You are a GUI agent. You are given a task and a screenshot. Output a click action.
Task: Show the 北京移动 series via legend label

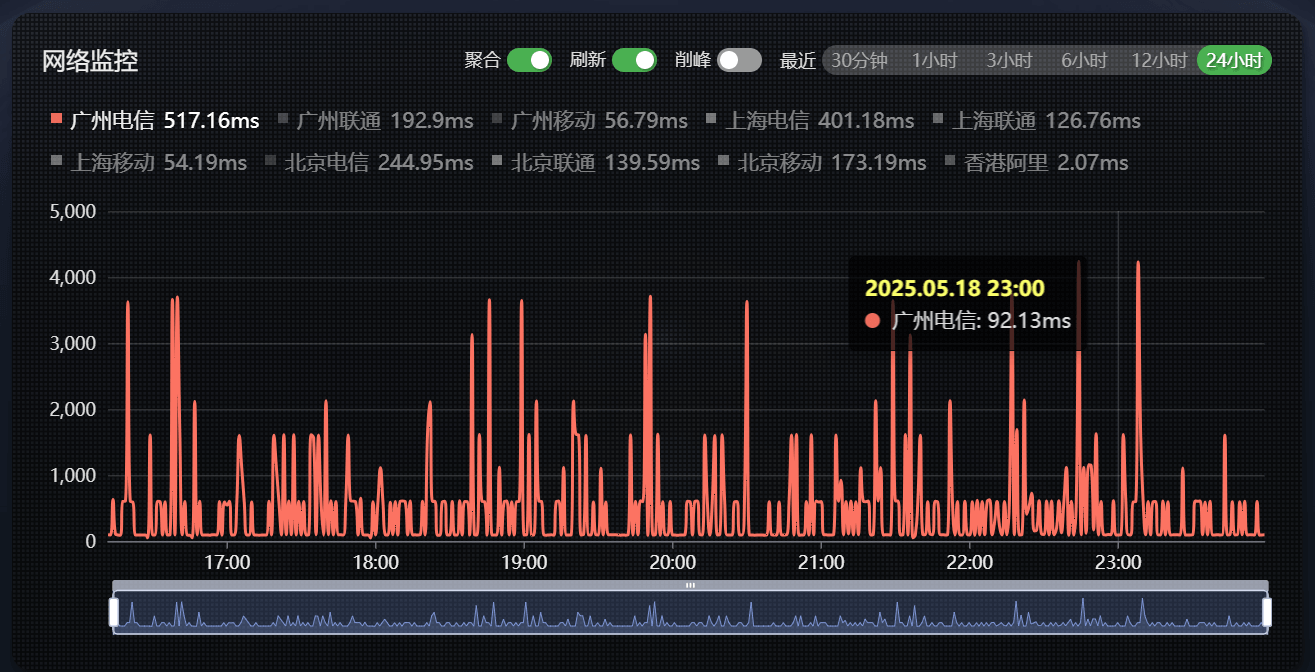(x=780, y=162)
